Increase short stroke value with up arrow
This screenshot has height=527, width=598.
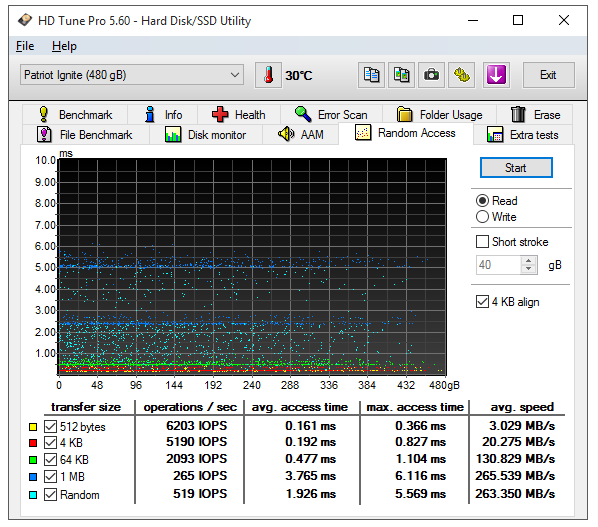pyautogui.click(x=528, y=261)
